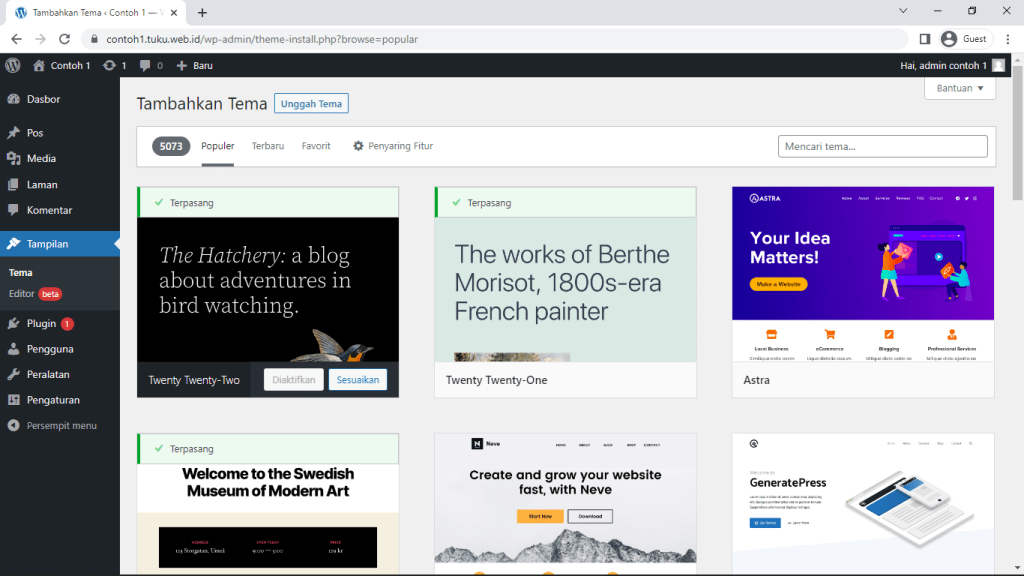Click the Peralatan wrench icon
1024x576 pixels.
pyautogui.click(x=13, y=374)
